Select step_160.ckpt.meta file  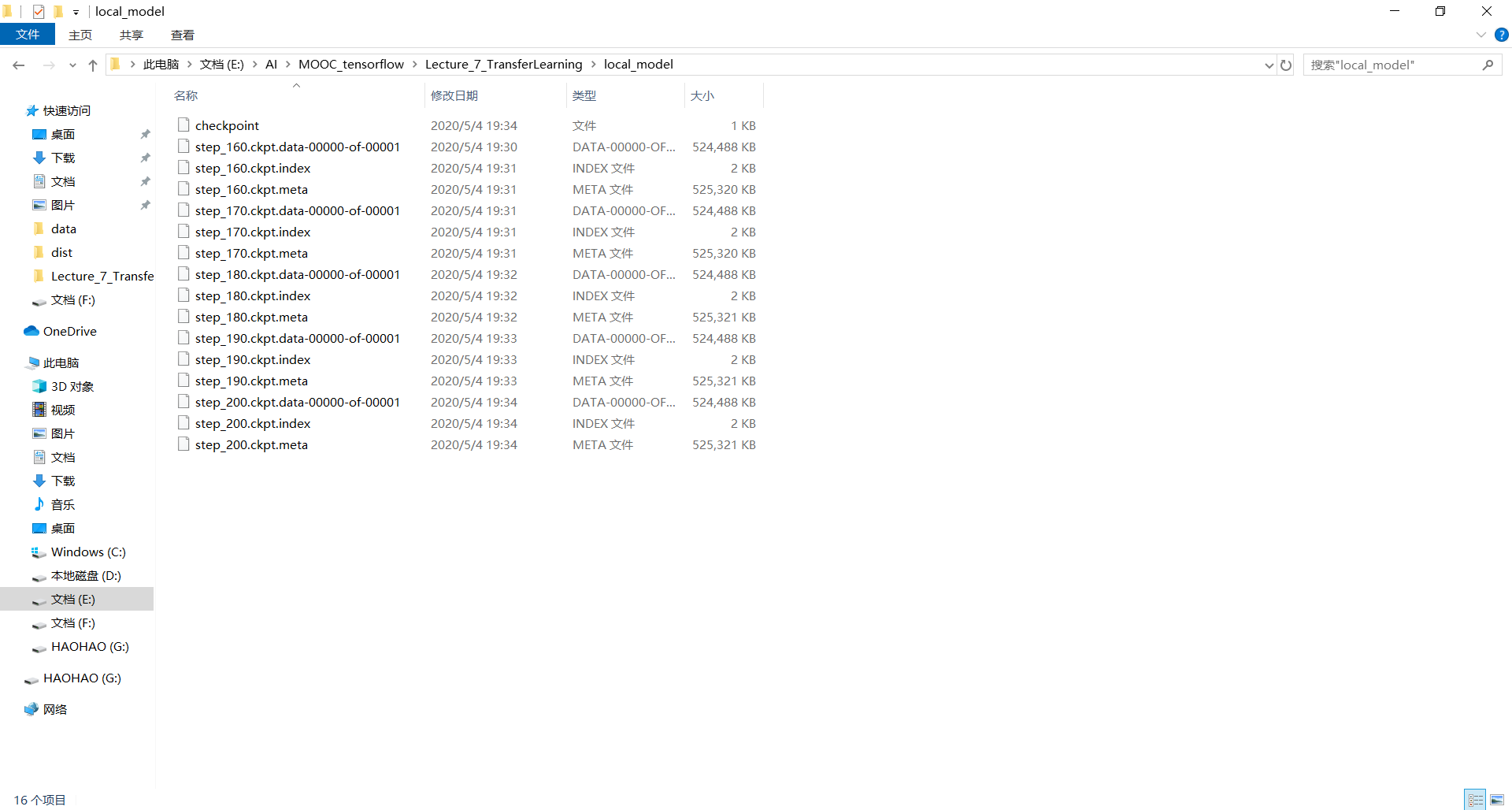(251, 189)
